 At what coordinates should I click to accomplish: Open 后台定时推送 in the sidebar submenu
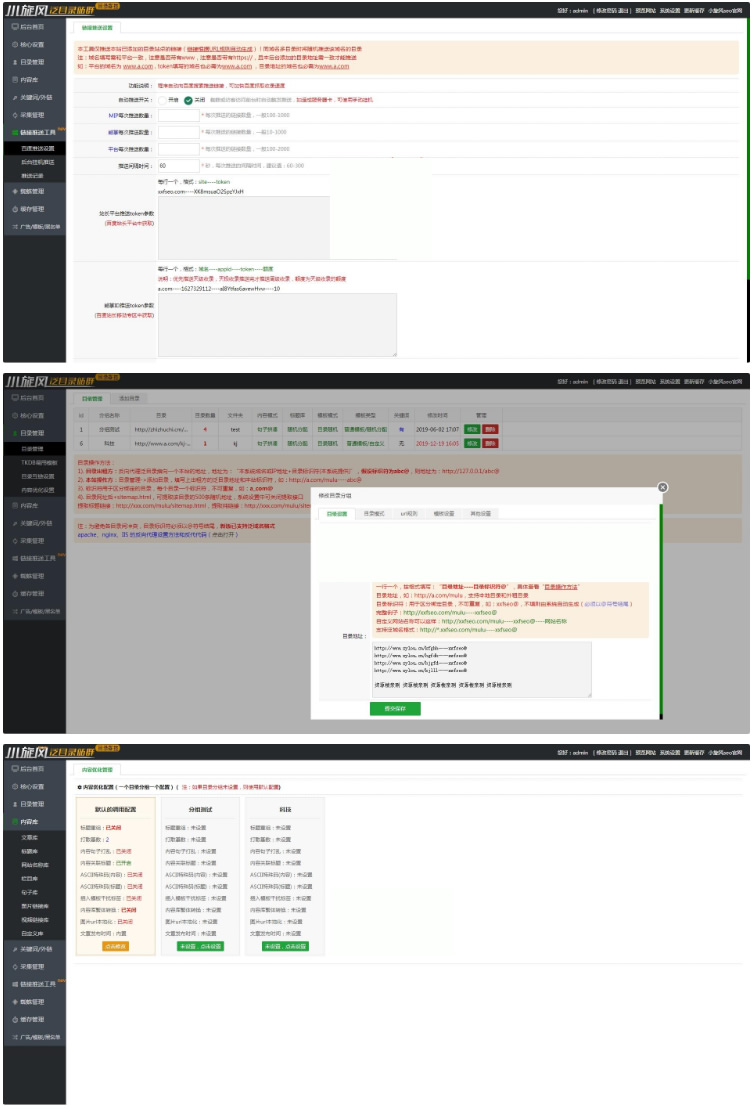[38, 161]
